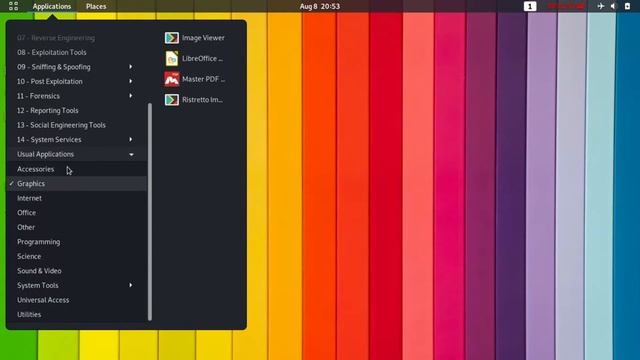Click the red indicator in top bar
The height and width of the screenshot is (360, 640).
(566, 6)
